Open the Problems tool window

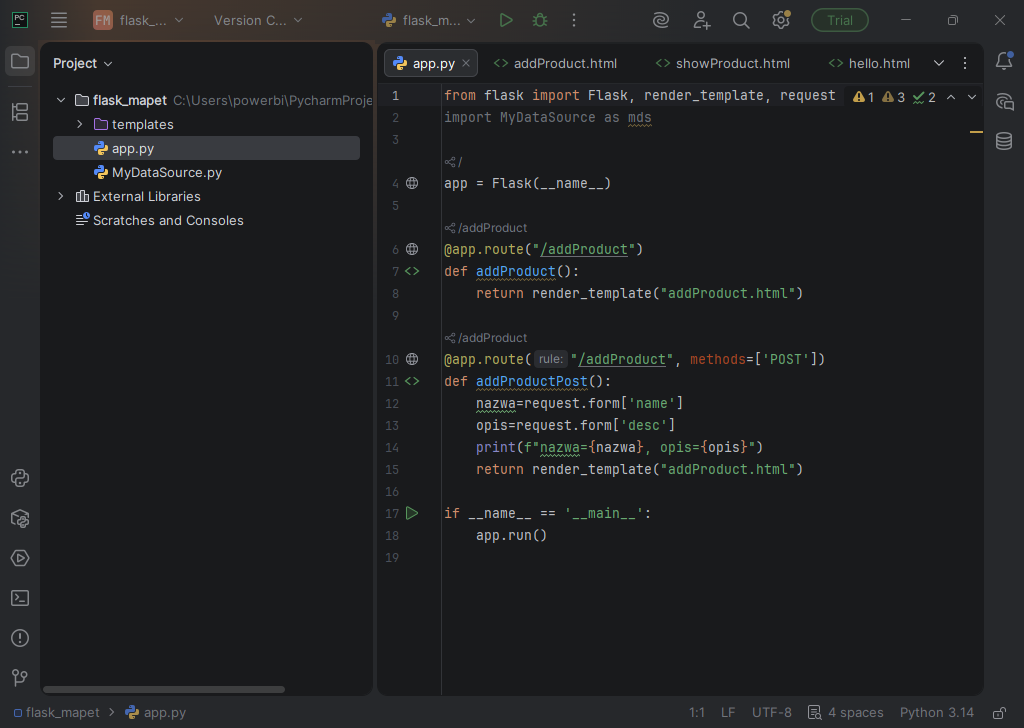click(x=20, y=638)
